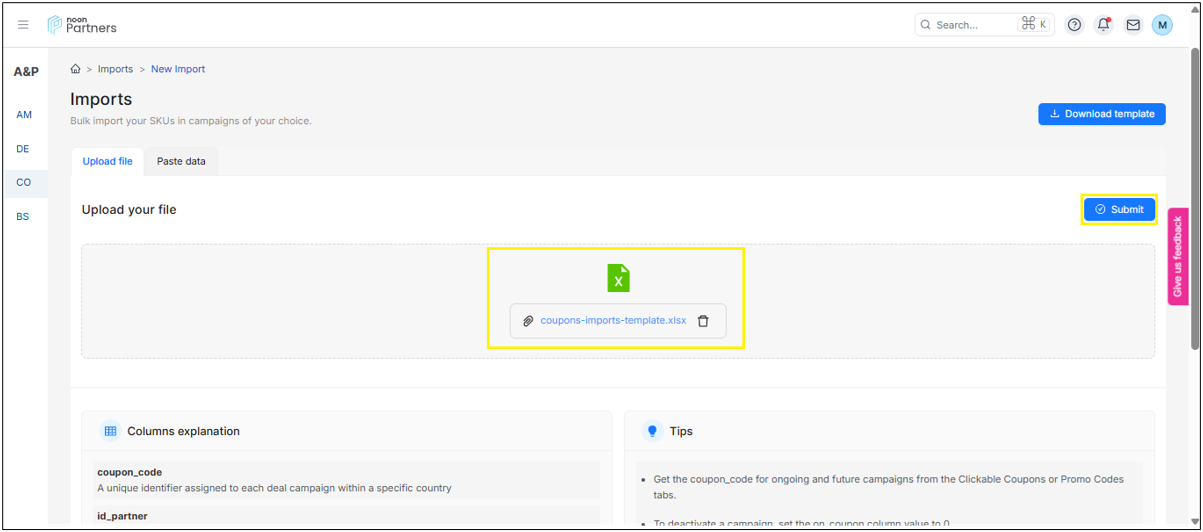Select BS in the left sidebar
This screenshot has width=1203, height=532.
coord(23,217)
